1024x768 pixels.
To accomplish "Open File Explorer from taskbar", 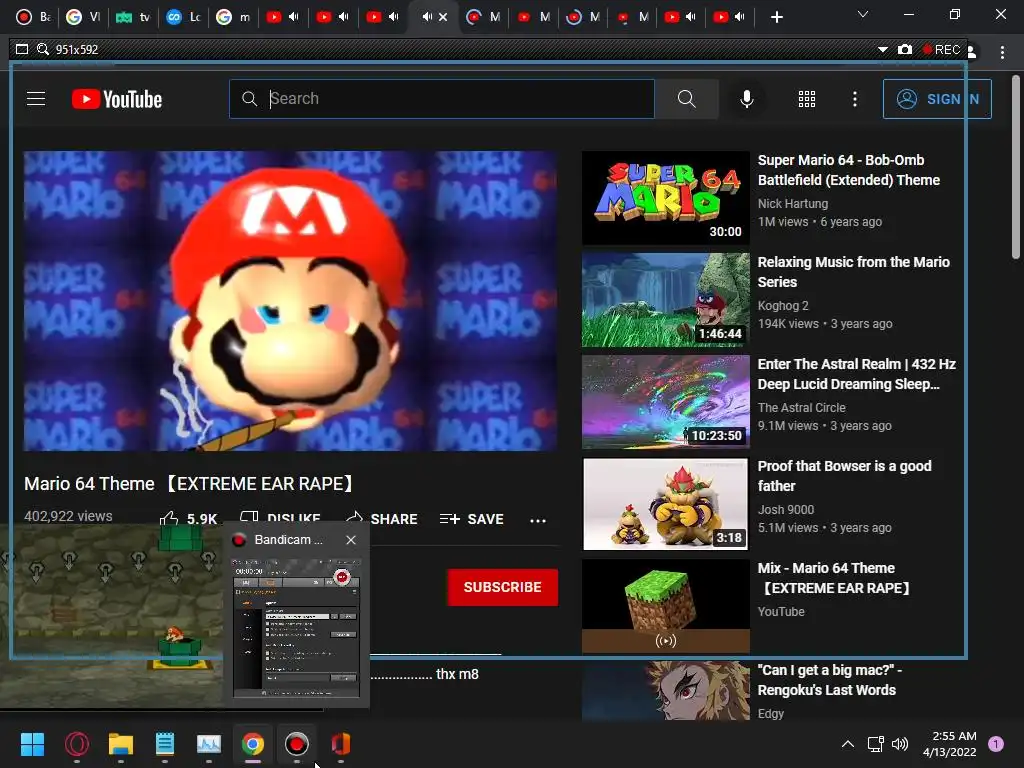I will coord(121,744).
